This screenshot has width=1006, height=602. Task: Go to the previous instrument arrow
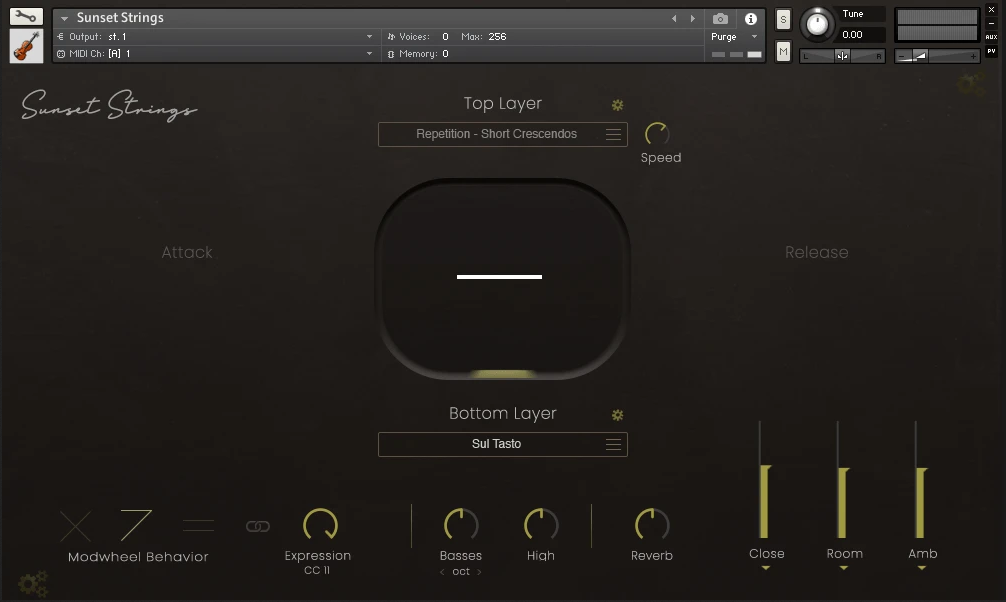[x=674, y=17]
